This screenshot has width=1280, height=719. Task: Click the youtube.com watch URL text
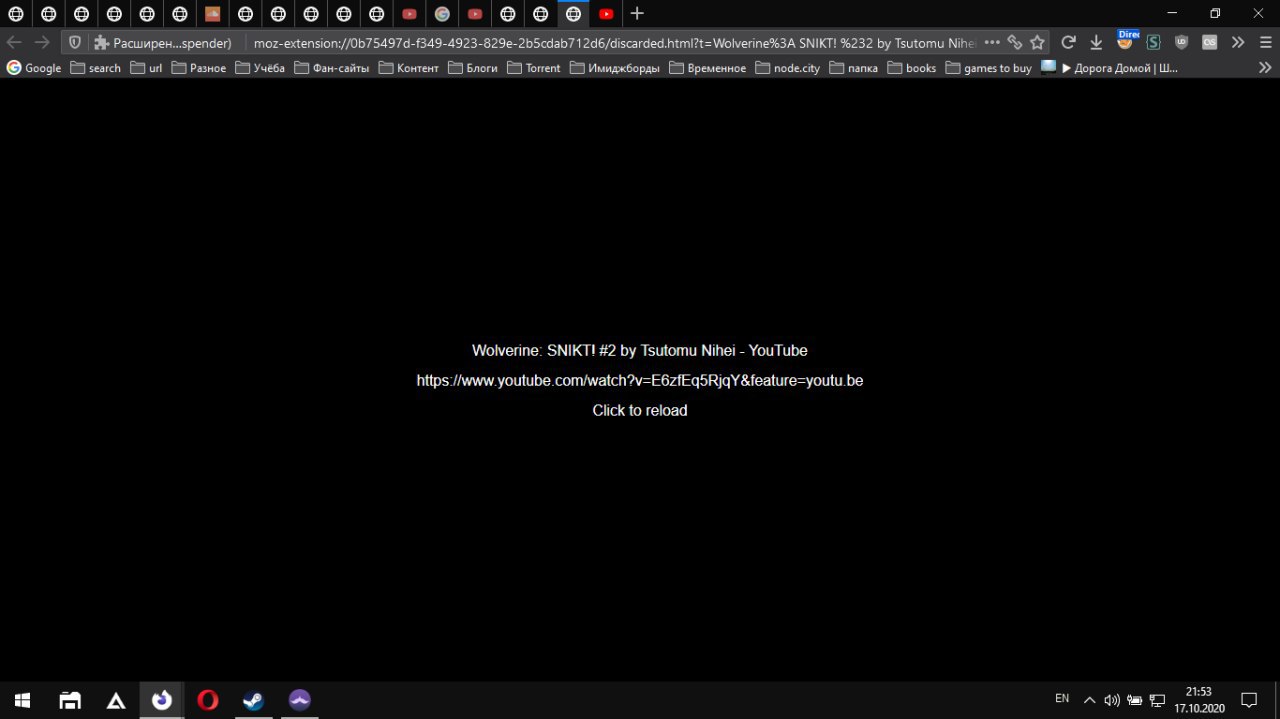click(640, 380)
